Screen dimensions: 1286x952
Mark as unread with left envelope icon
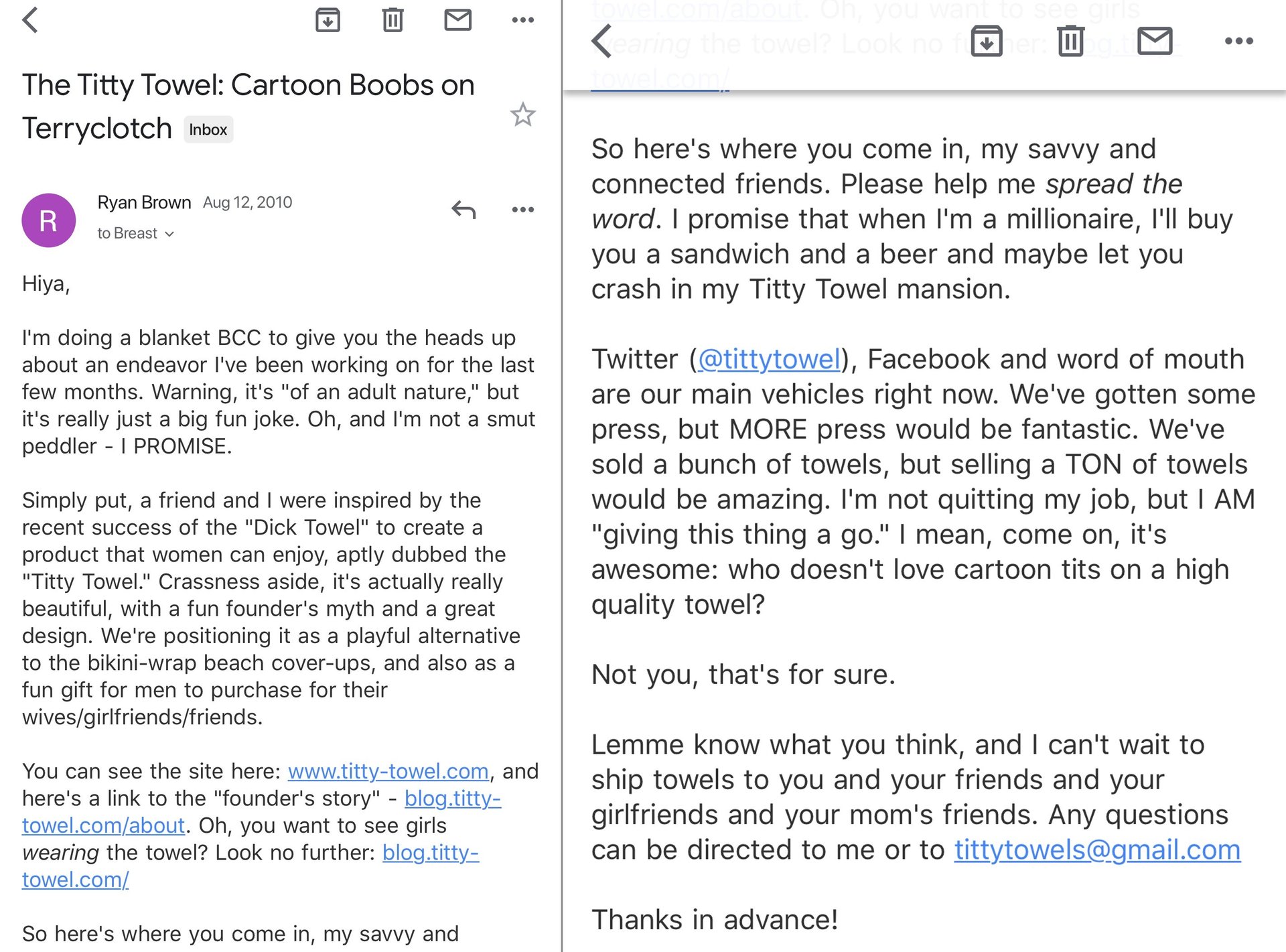pos(458,20)
